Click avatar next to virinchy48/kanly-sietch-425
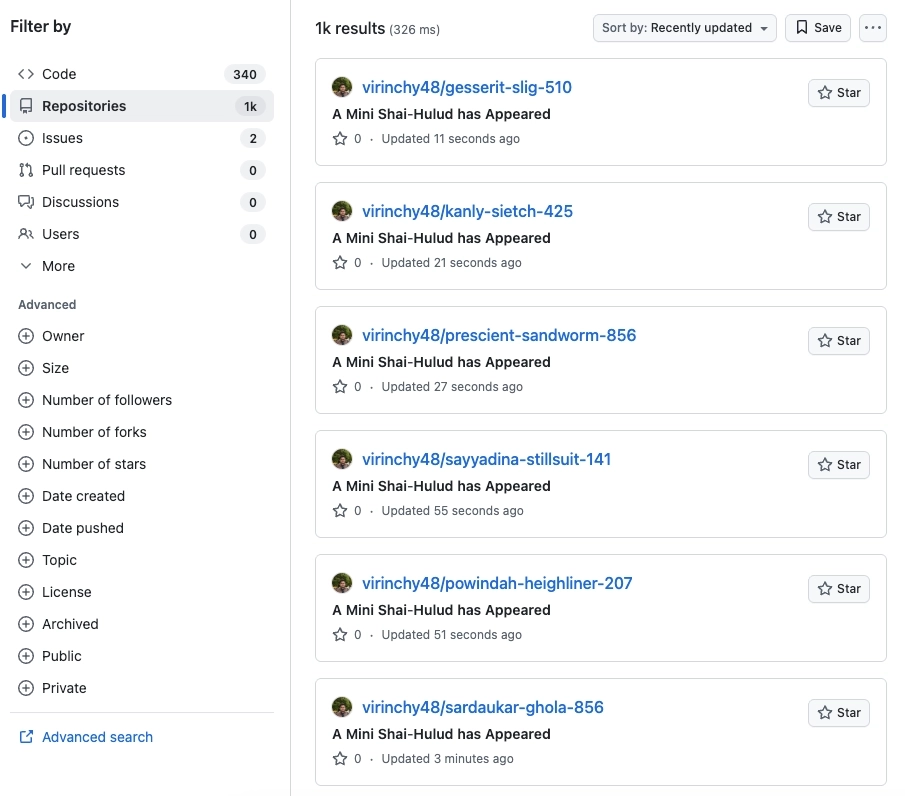Viewport: 905px width, 796px height. 342,211
